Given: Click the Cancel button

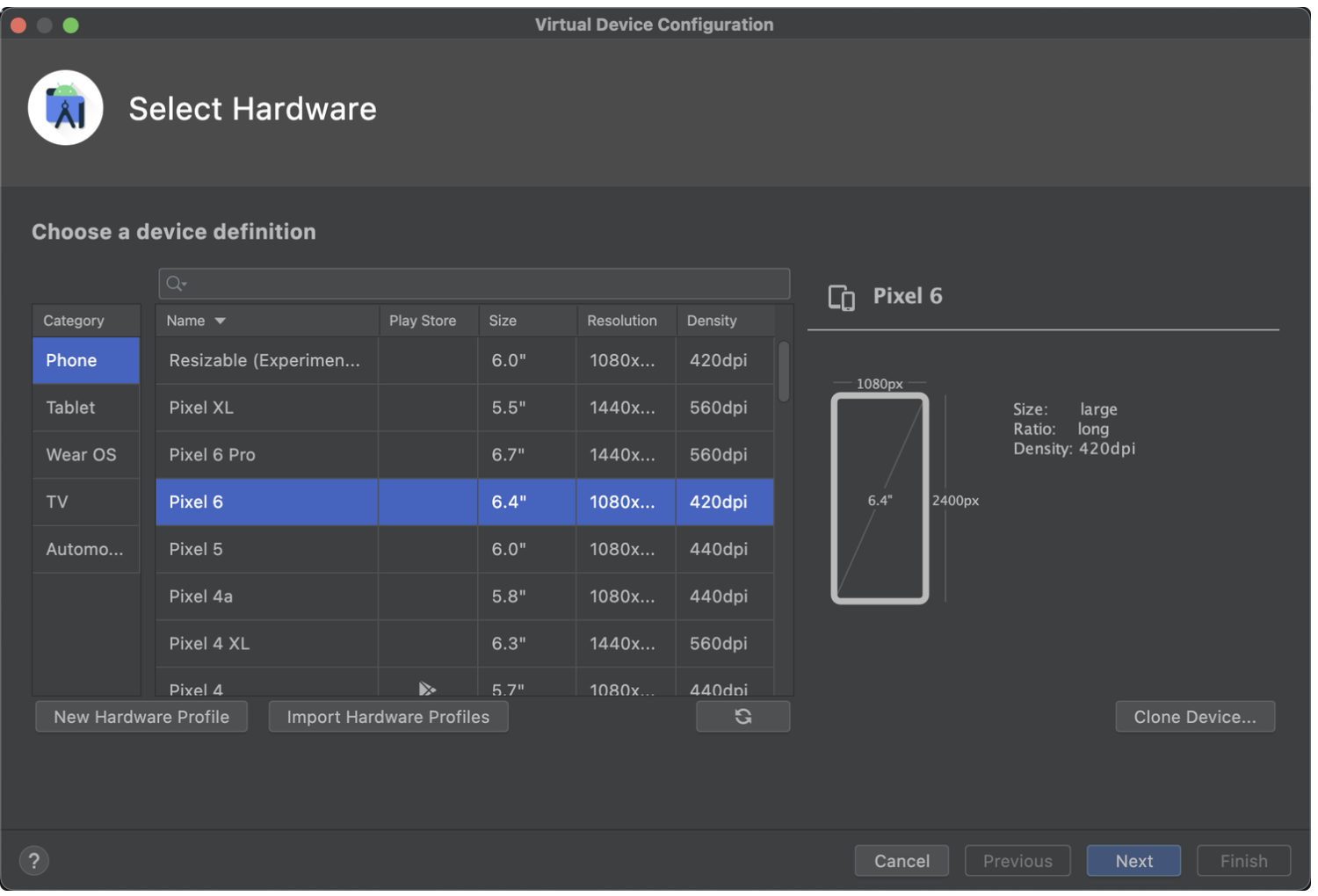Looking at the screenshot, I should coord(902,861).
